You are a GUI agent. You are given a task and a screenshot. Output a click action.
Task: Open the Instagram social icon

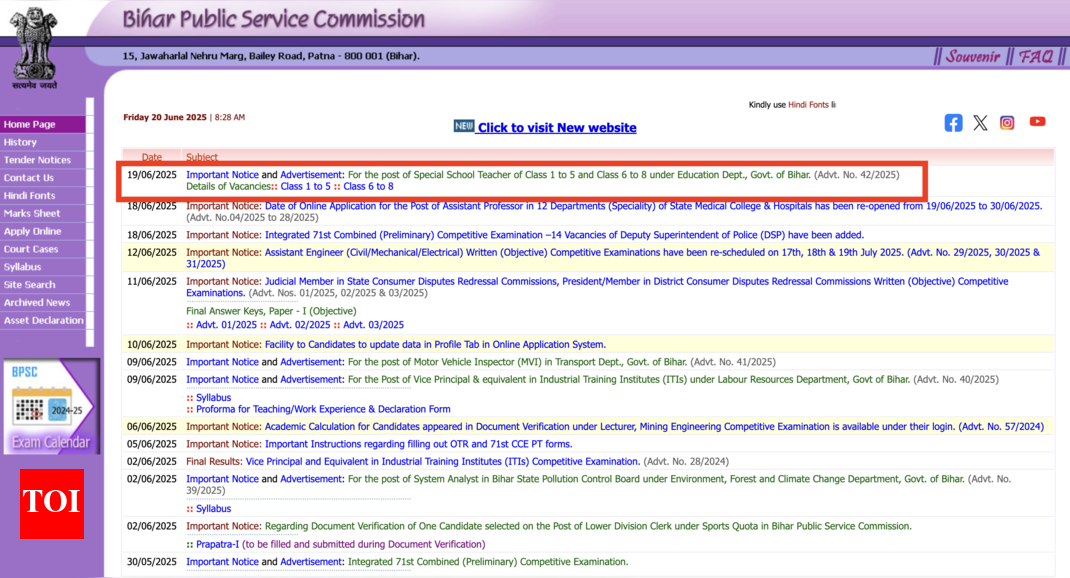coord(1007,122)
